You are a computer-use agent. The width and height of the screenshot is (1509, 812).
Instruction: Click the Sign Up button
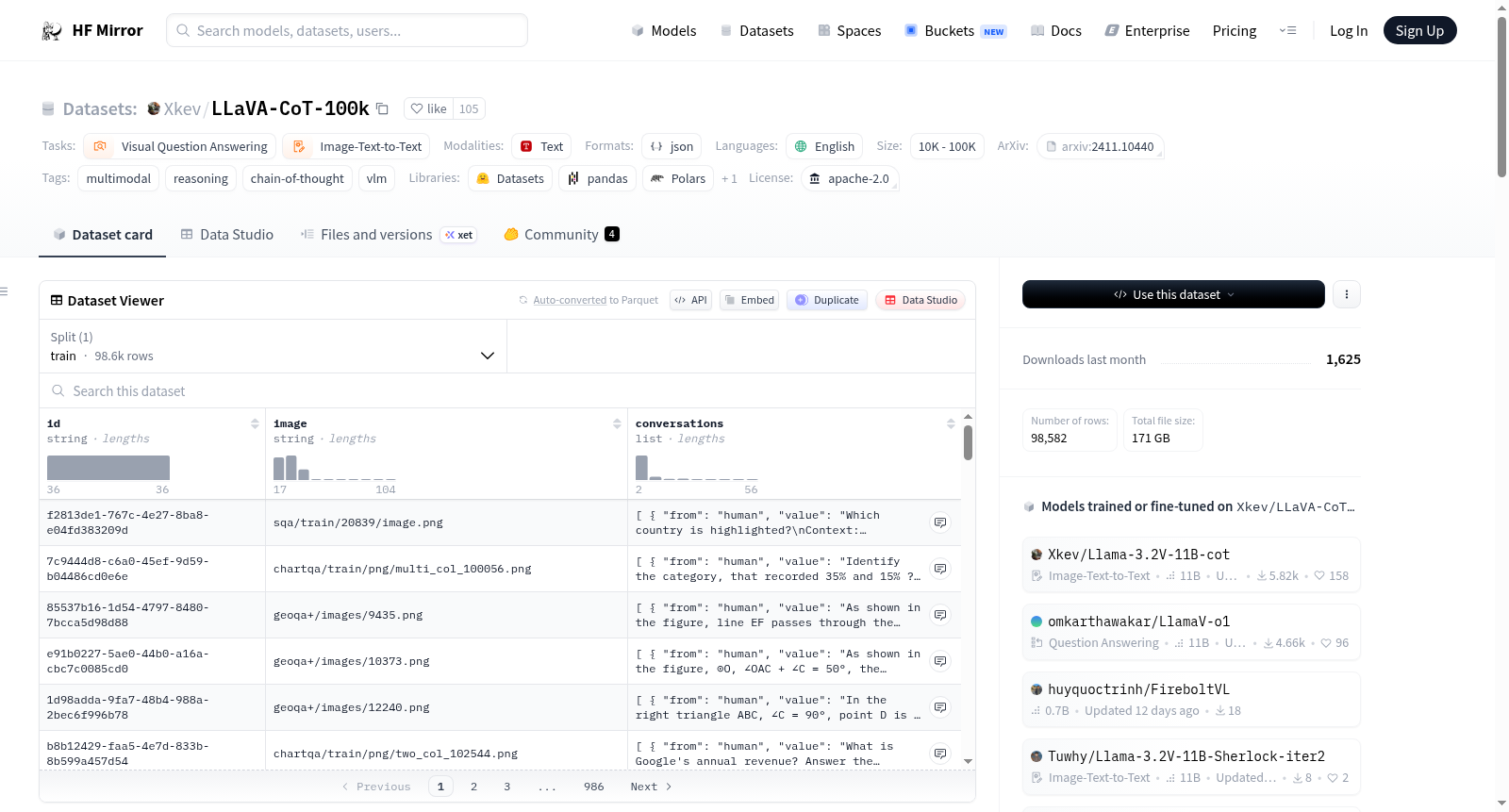pos(1419,30)
